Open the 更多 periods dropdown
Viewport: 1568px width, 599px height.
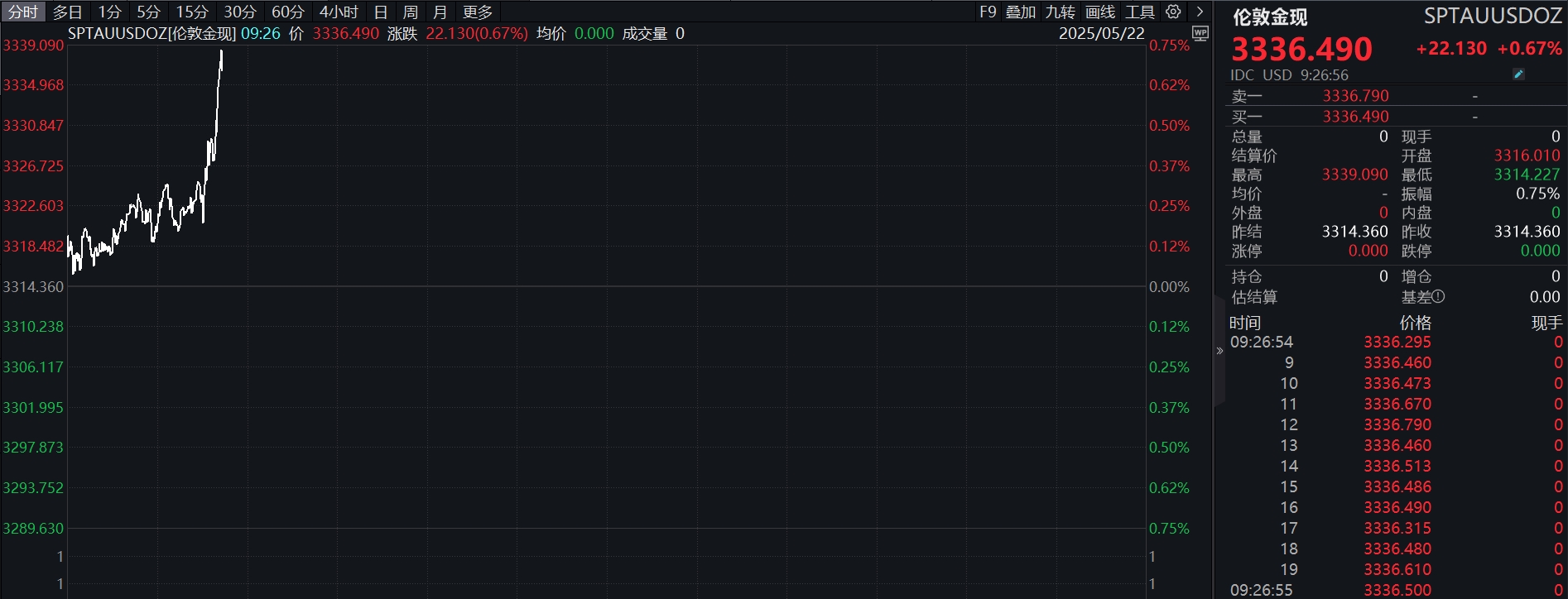click(x=478, y=12)
